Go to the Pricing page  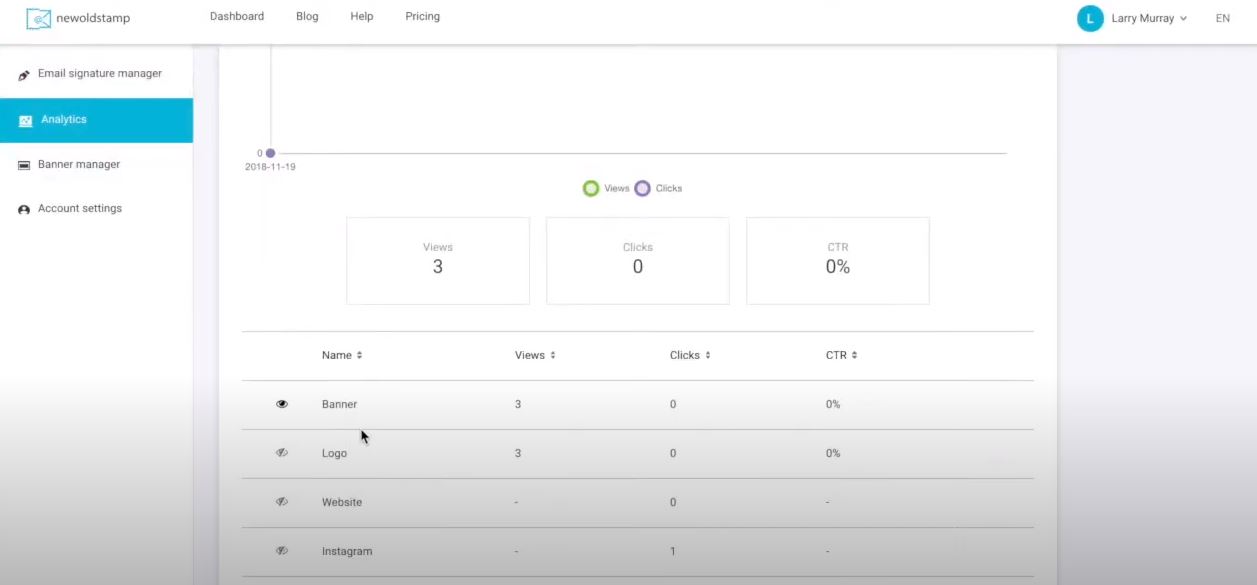pos(422,16)
